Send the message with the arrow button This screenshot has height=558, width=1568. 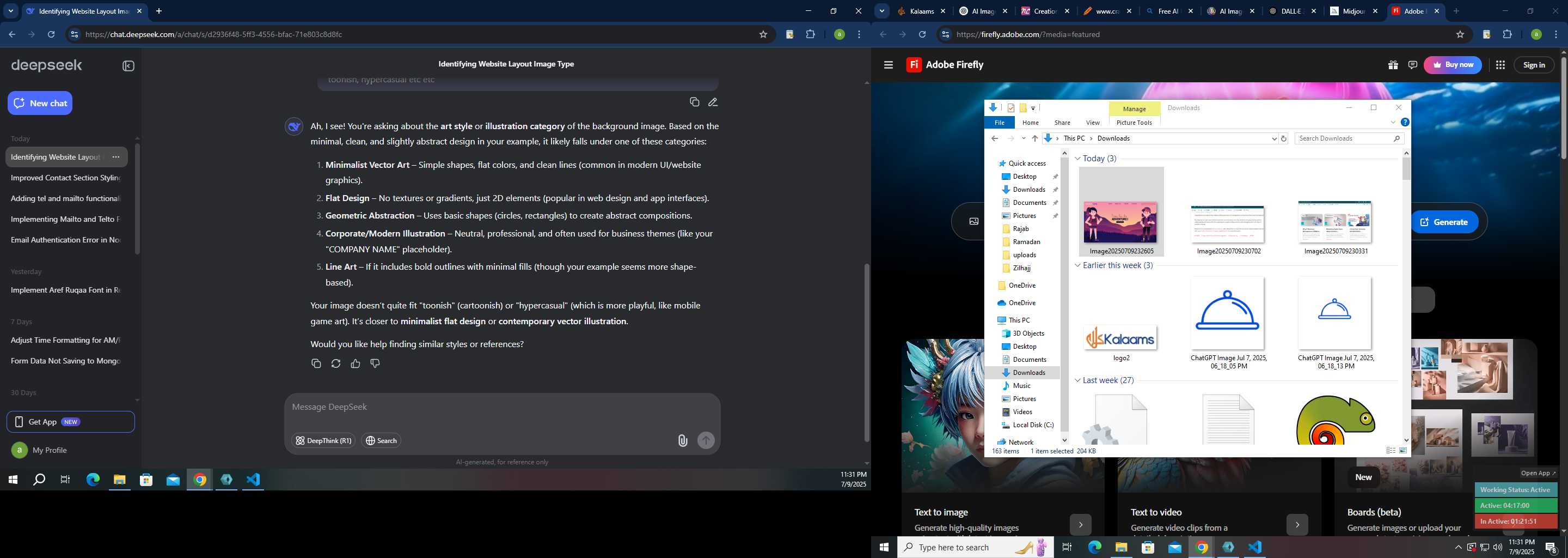[706, 440]
